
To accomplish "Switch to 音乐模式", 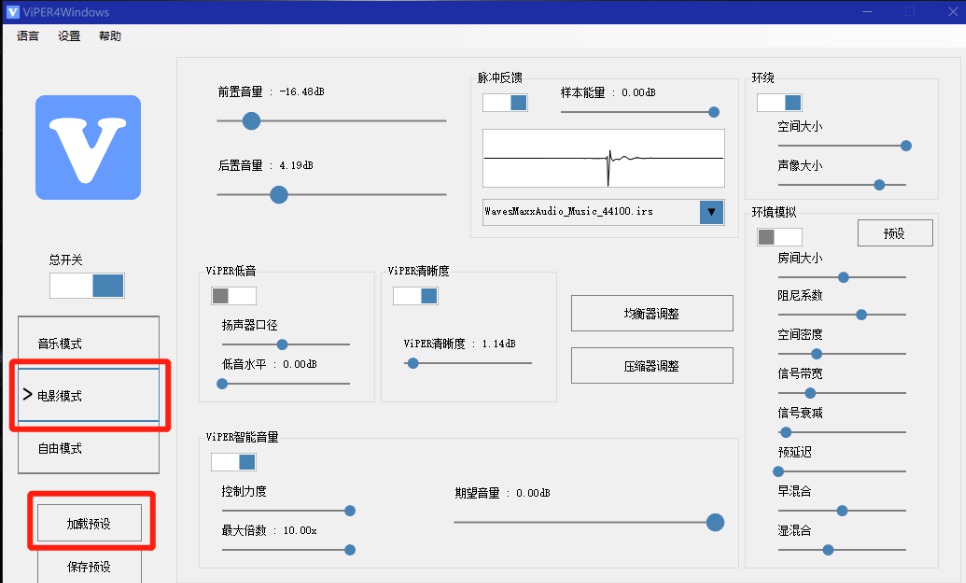I will pyautogui.click(x=89, y=343).
